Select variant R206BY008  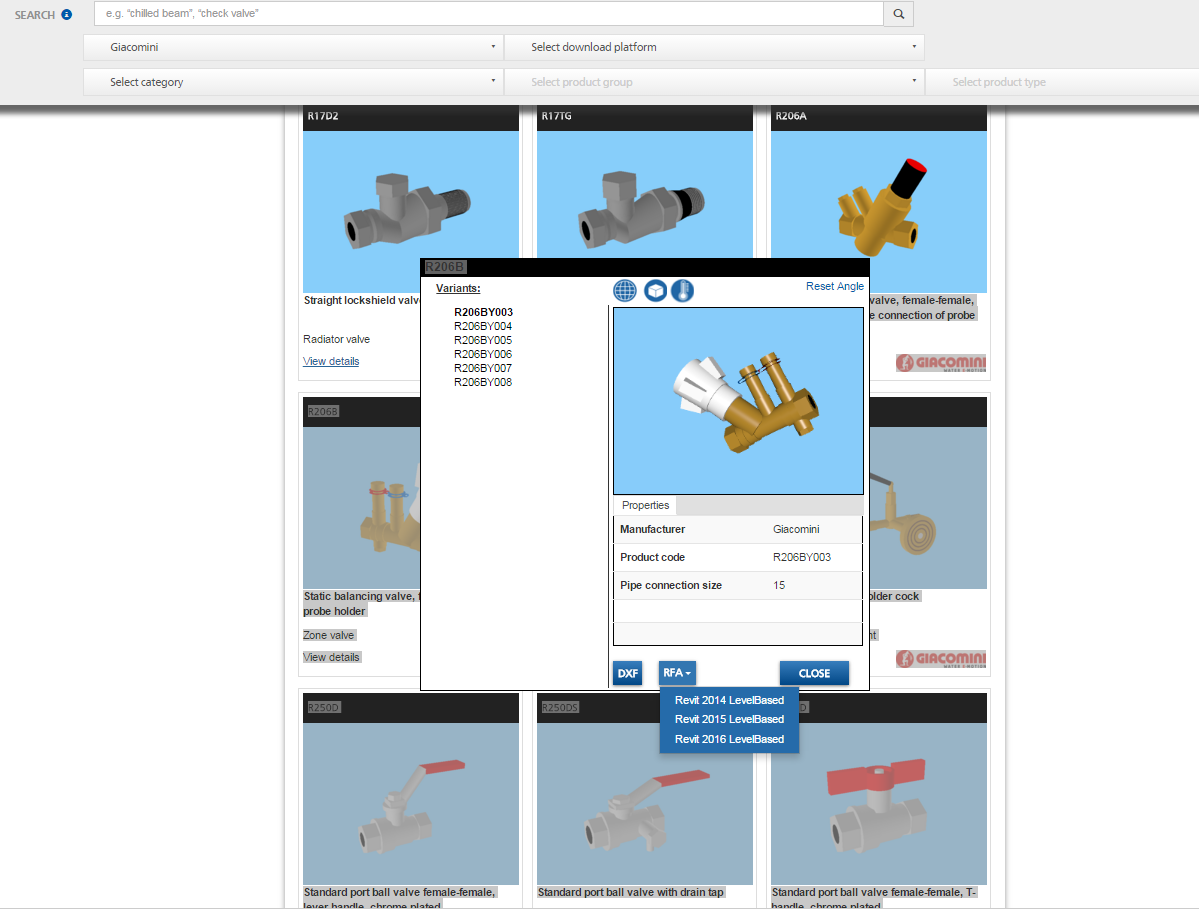pos(483,382)
